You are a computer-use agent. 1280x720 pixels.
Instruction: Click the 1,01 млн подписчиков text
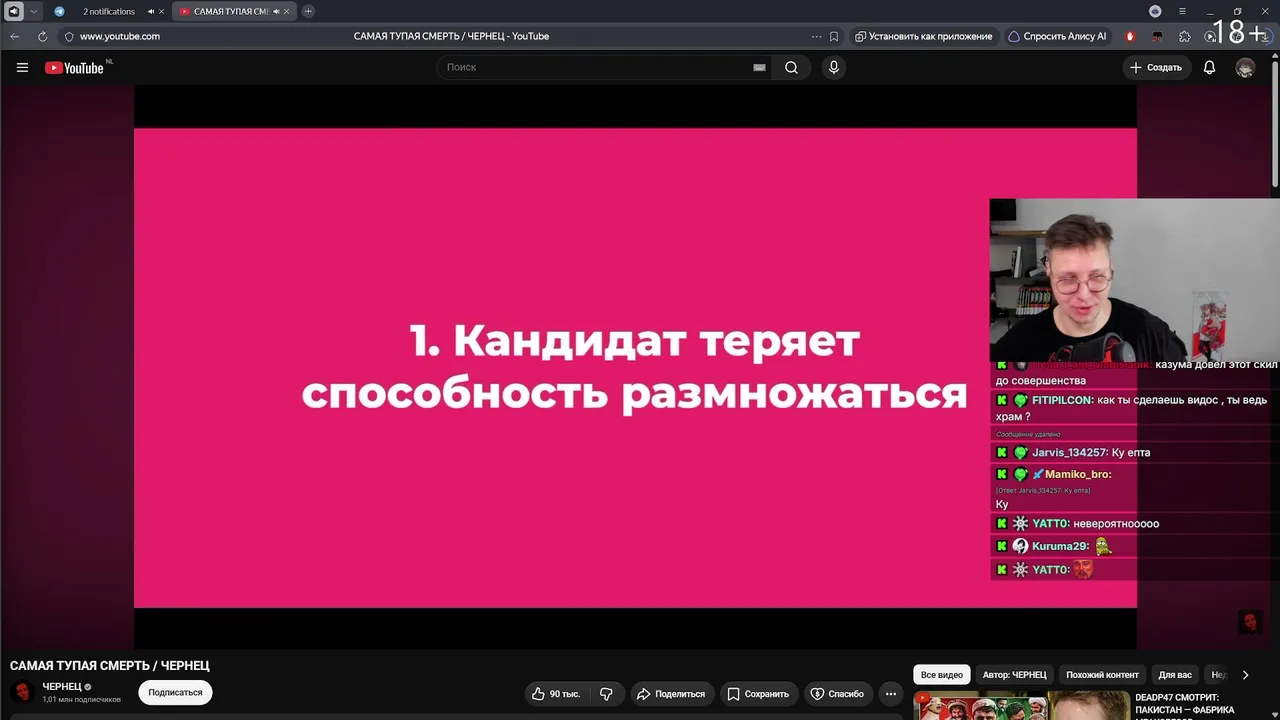pos(81,699)
